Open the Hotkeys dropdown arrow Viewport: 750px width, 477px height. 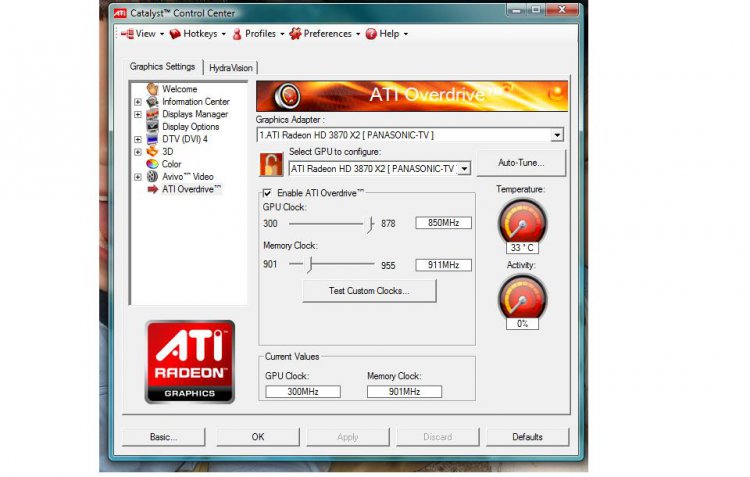(223, 34)
